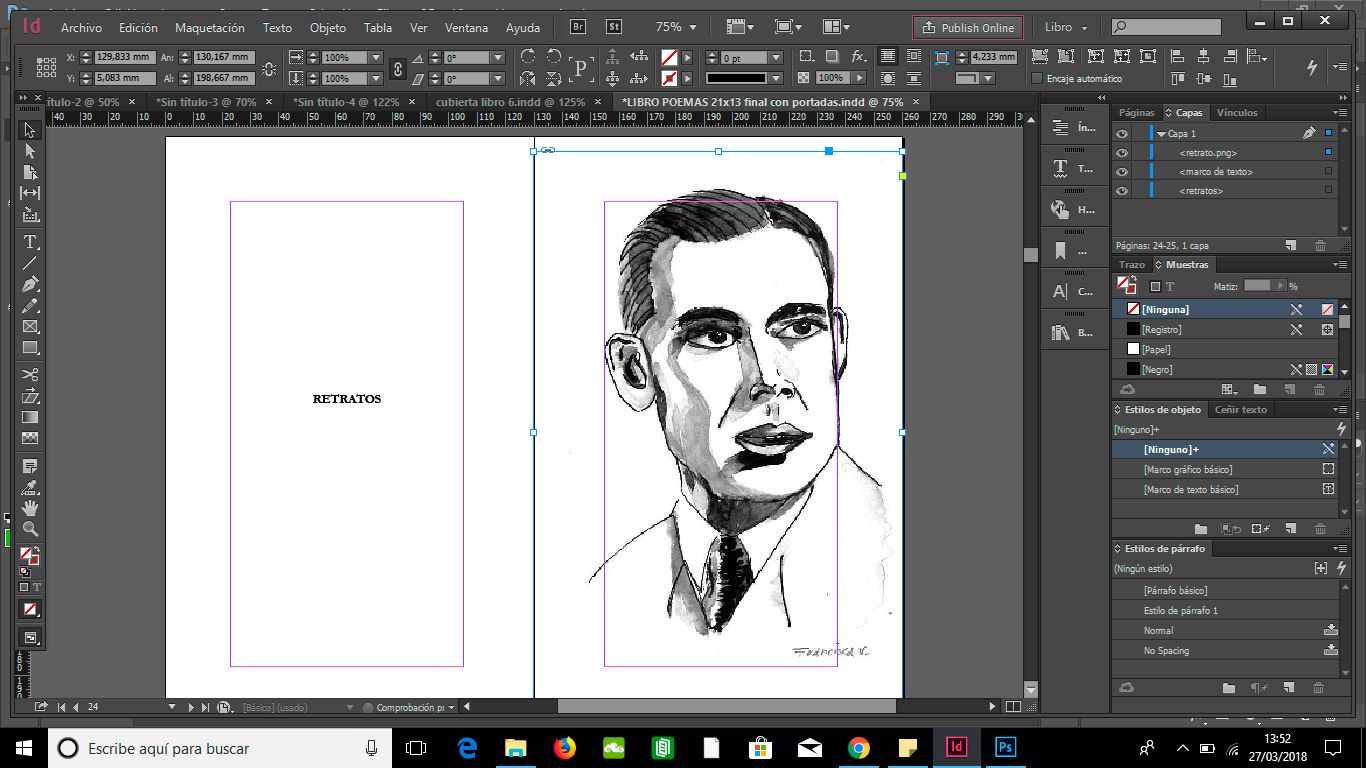Switch to cubierta libro 6.indd tab
The height and width of the screenshot is (768, 1366).
click(x=510, y=102)
